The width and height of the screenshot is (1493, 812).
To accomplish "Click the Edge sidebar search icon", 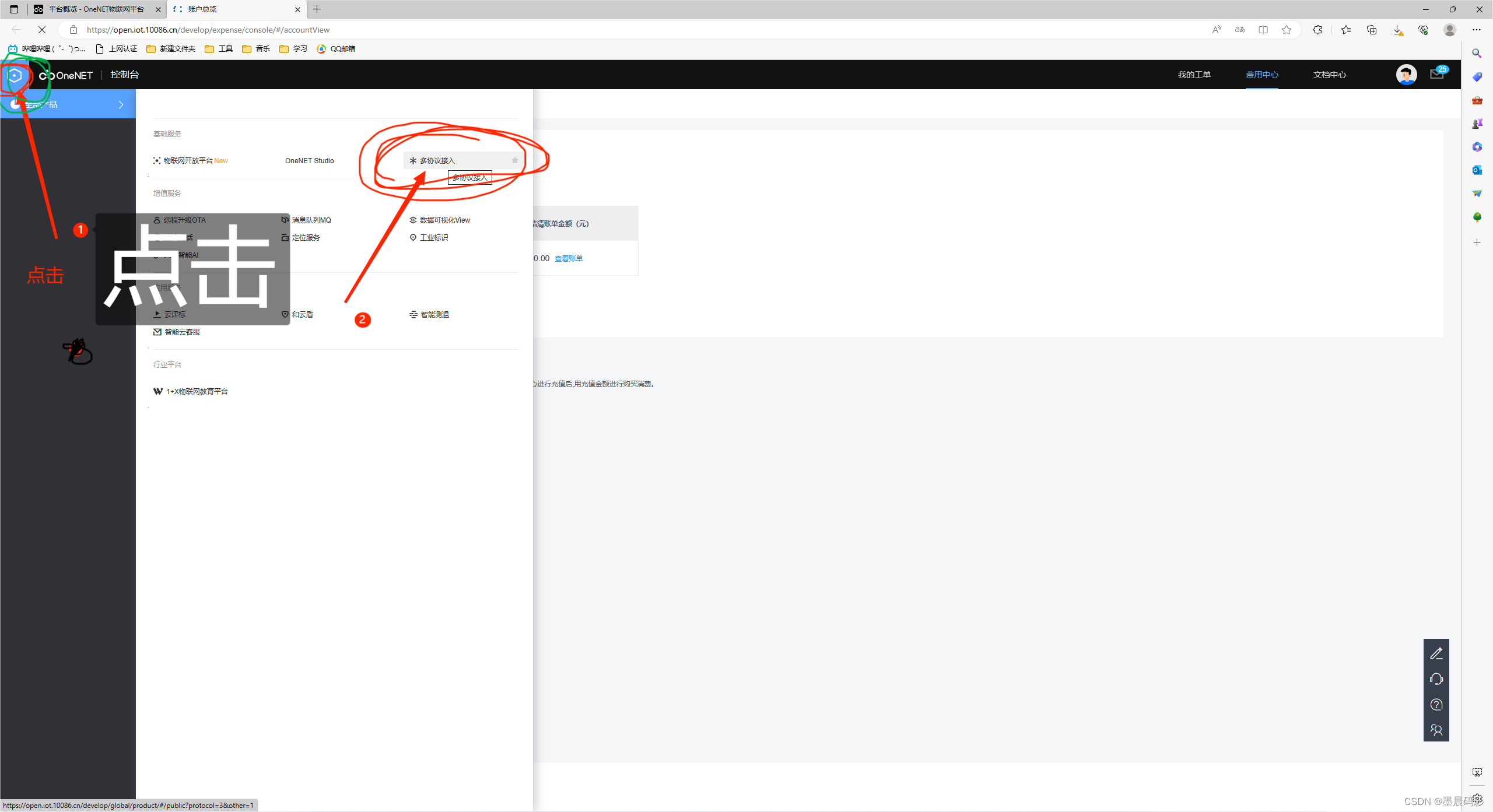I will [x=1477, y=54].
